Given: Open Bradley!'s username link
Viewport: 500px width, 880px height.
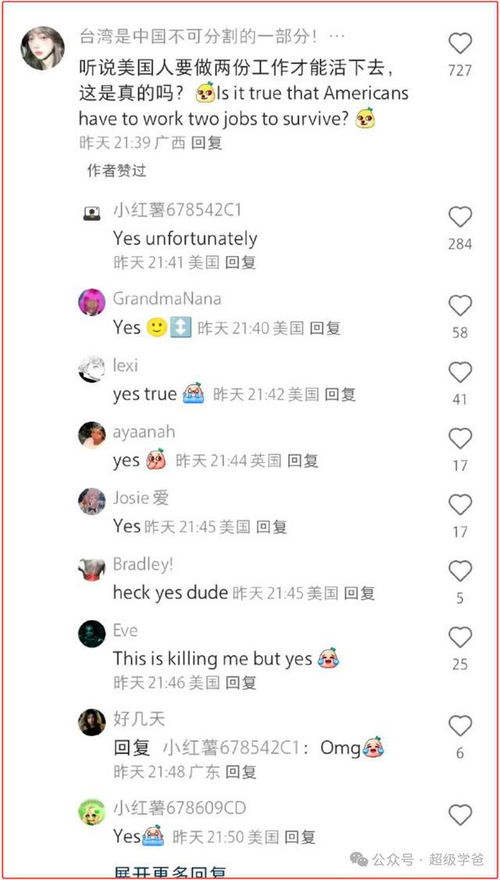Looking at the screenshot, I should coord(143,564).
